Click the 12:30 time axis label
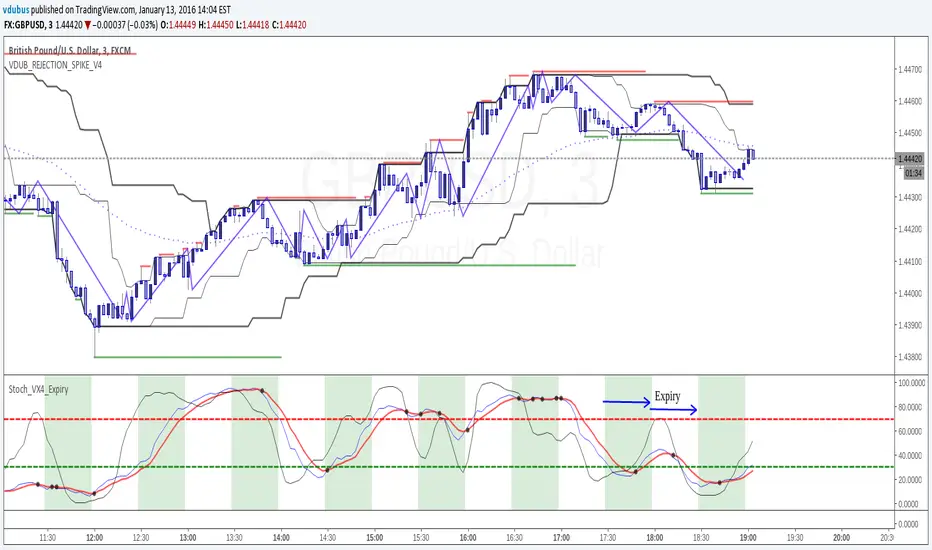The width and height of the screenshot is (932, 550). [141, 538]
